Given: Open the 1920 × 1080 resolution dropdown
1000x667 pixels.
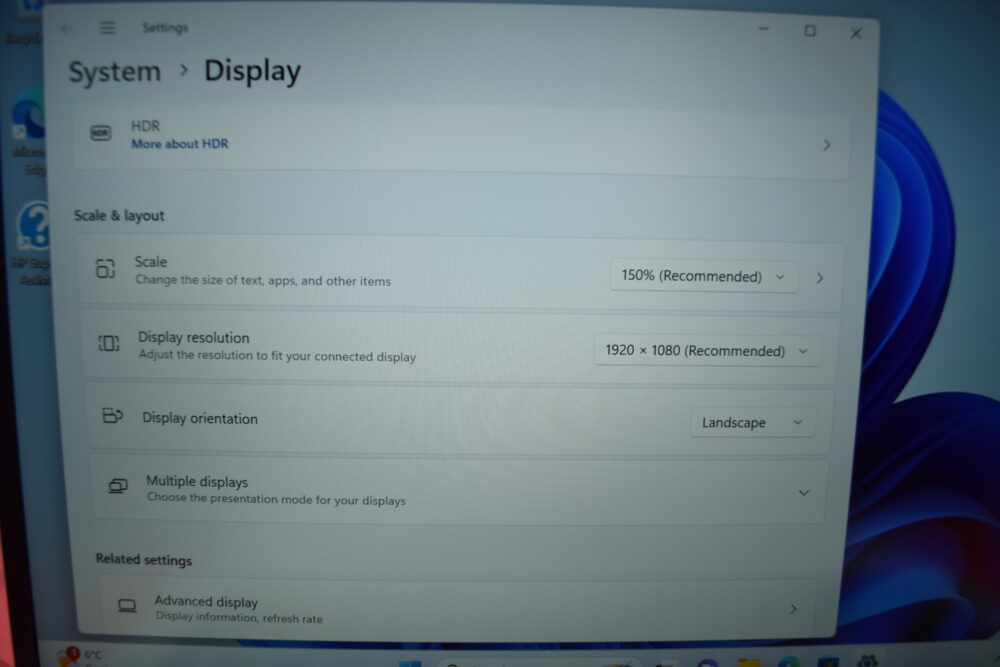Looking at the screenshot, I should (706, 351).
